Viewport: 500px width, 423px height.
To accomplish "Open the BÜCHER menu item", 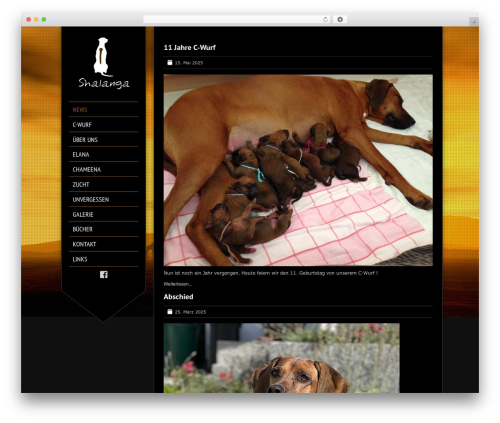I will point(82,229).
